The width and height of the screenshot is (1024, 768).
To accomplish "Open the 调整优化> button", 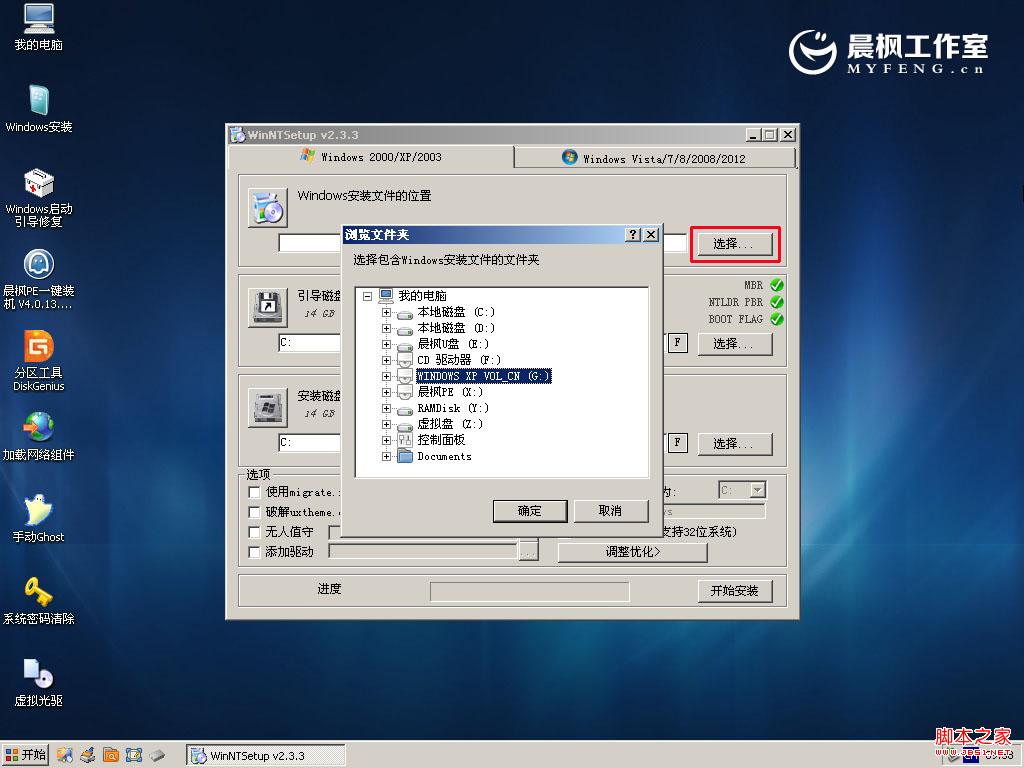I will coord(632,552).
